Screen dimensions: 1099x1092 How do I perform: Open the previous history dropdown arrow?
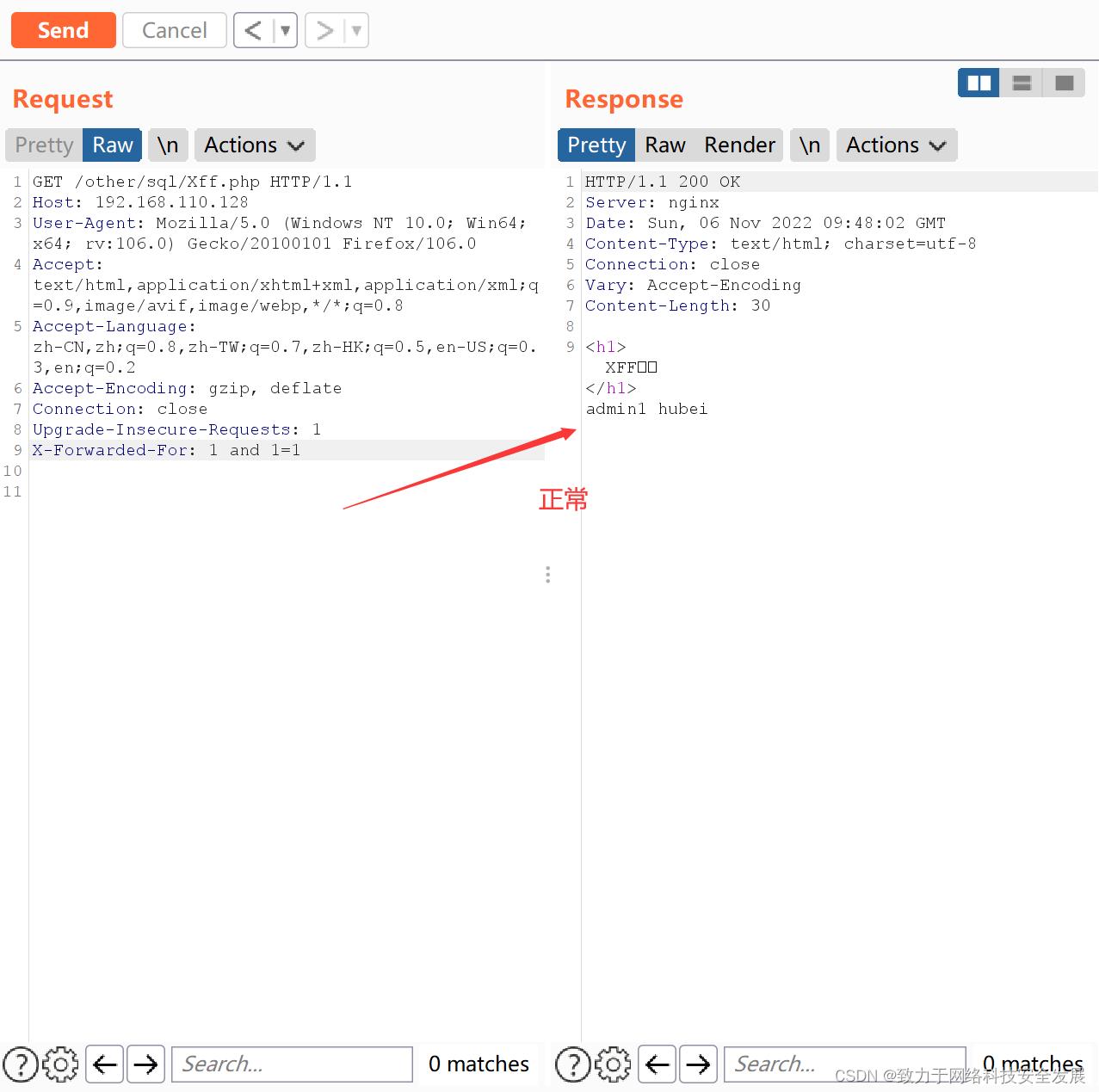click(x=285, y=30)
